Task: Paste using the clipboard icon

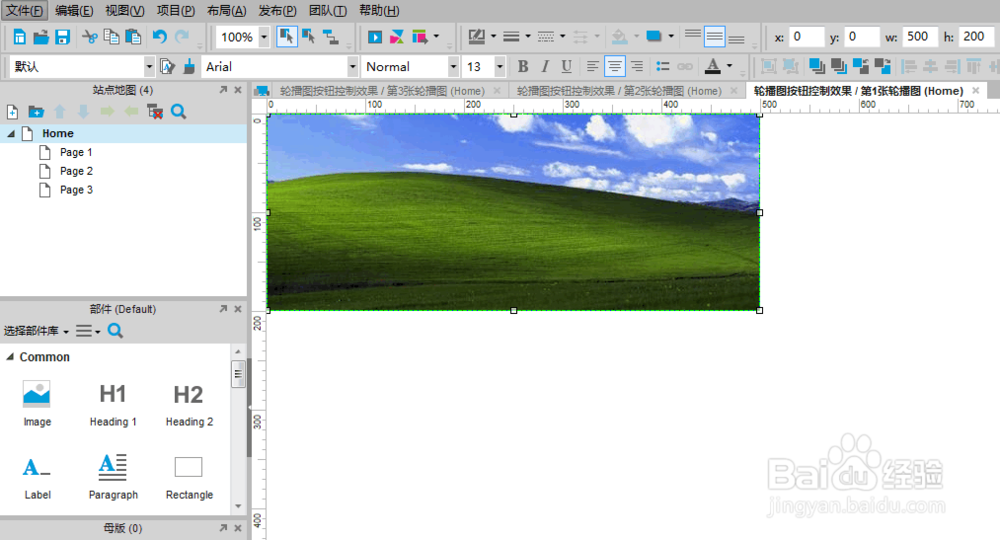Action: [x=133, y=37]
